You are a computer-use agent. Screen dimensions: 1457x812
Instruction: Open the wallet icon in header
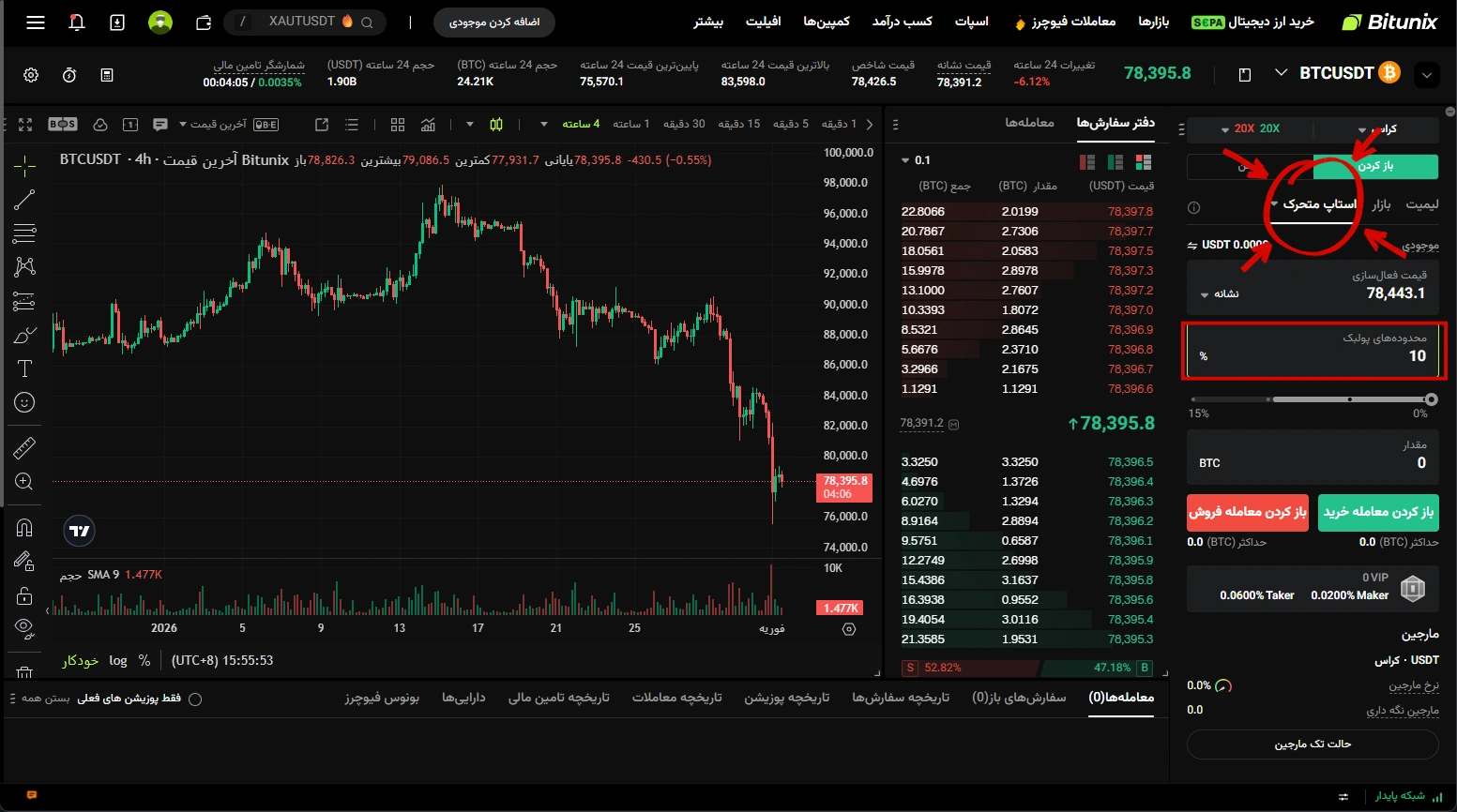[203, 22]
